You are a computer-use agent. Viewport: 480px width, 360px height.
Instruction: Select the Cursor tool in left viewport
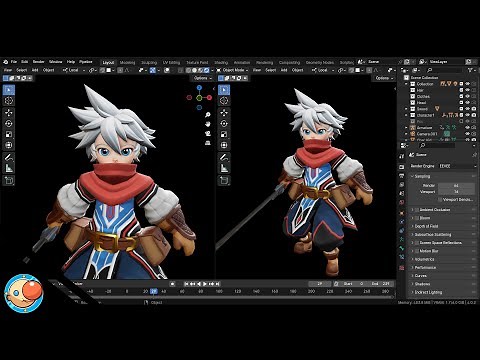click(9, 101)
